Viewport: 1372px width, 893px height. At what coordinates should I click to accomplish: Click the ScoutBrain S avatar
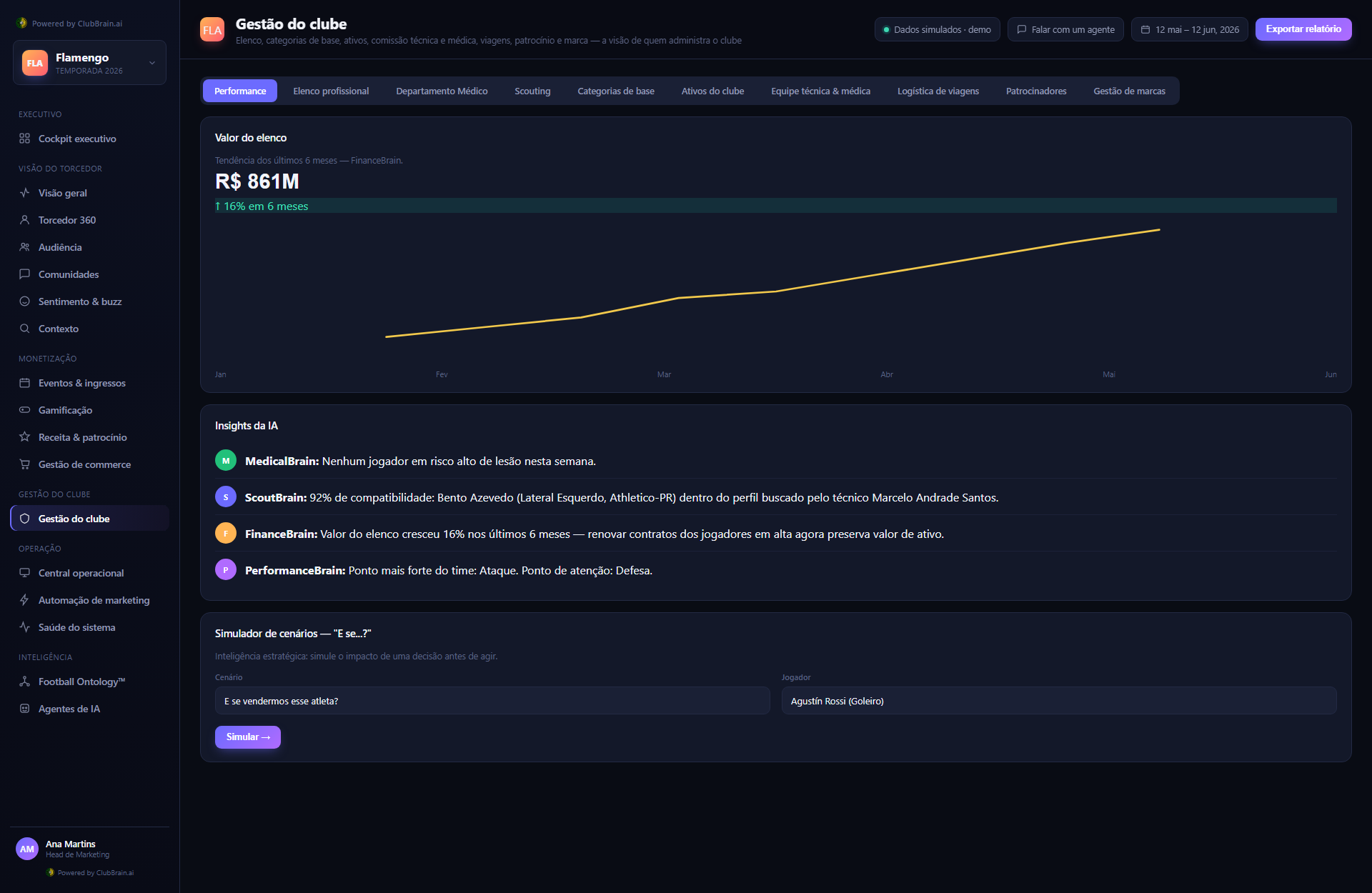pos(226,497)
